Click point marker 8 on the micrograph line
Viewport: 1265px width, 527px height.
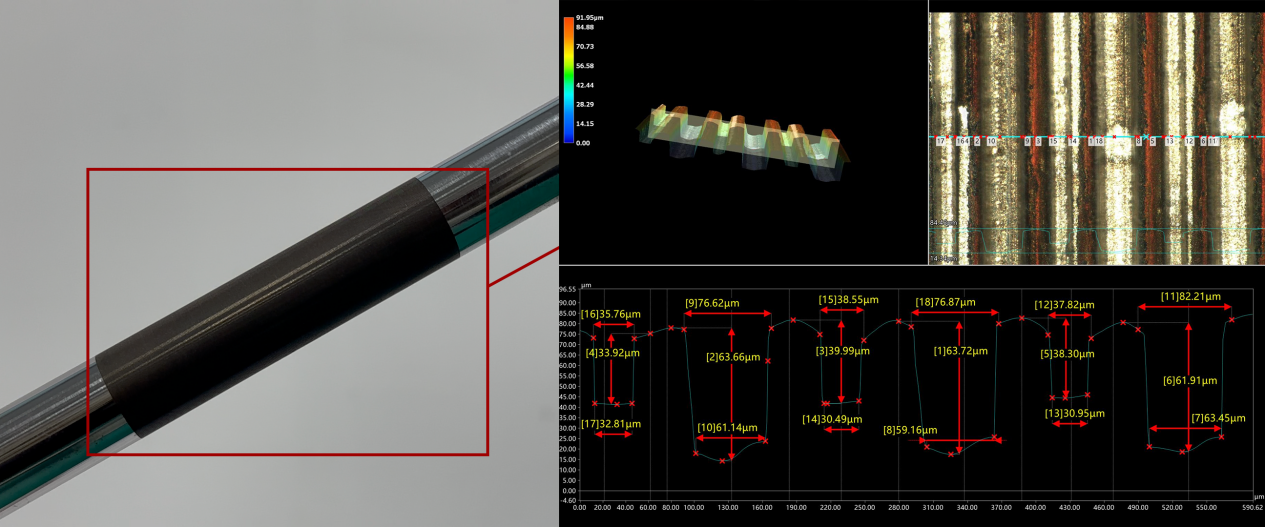[x=1138, y=141]
